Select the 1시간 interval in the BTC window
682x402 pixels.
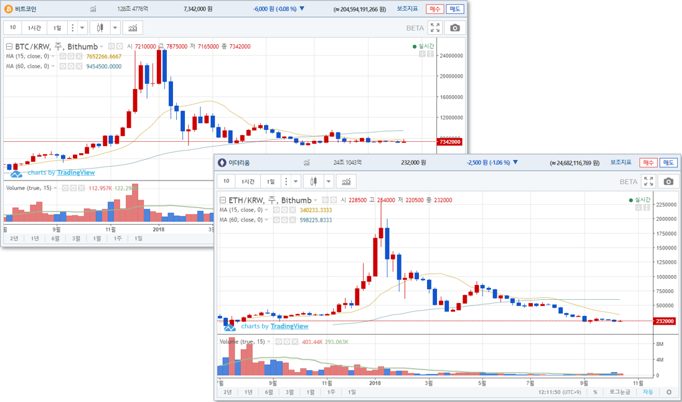(x=34, y=28)
